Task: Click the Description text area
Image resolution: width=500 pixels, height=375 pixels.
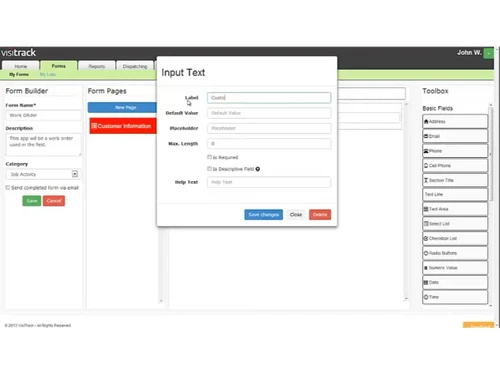Action: point(43,144)
